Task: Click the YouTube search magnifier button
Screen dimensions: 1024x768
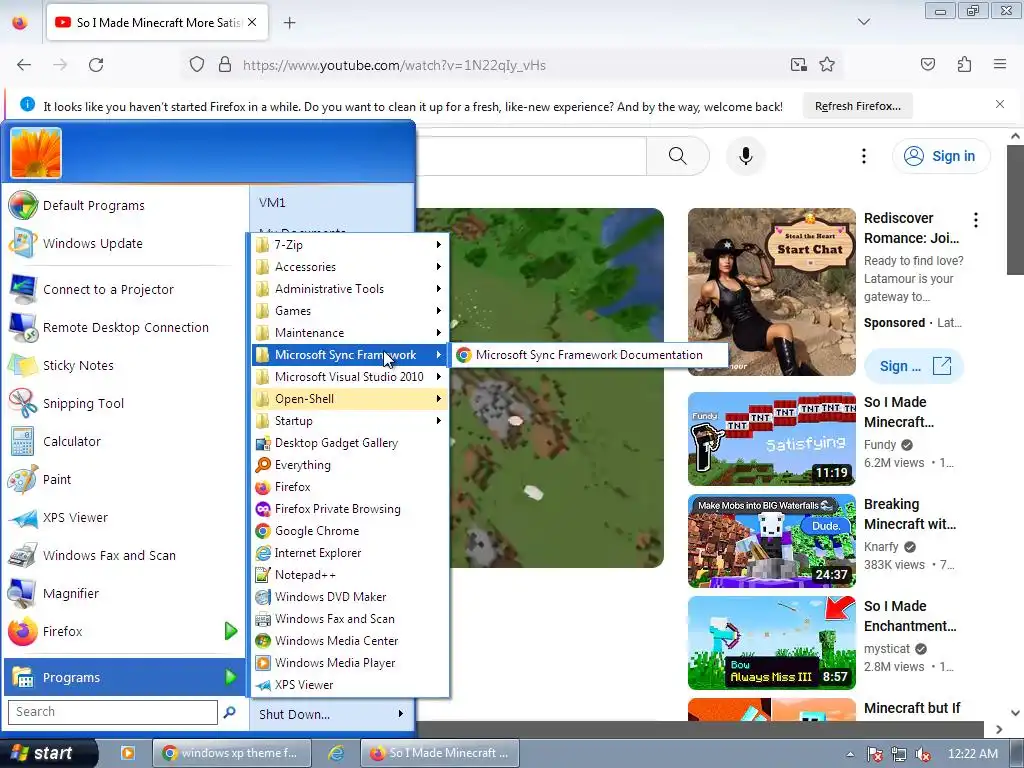Action: [x=678, y=156]
